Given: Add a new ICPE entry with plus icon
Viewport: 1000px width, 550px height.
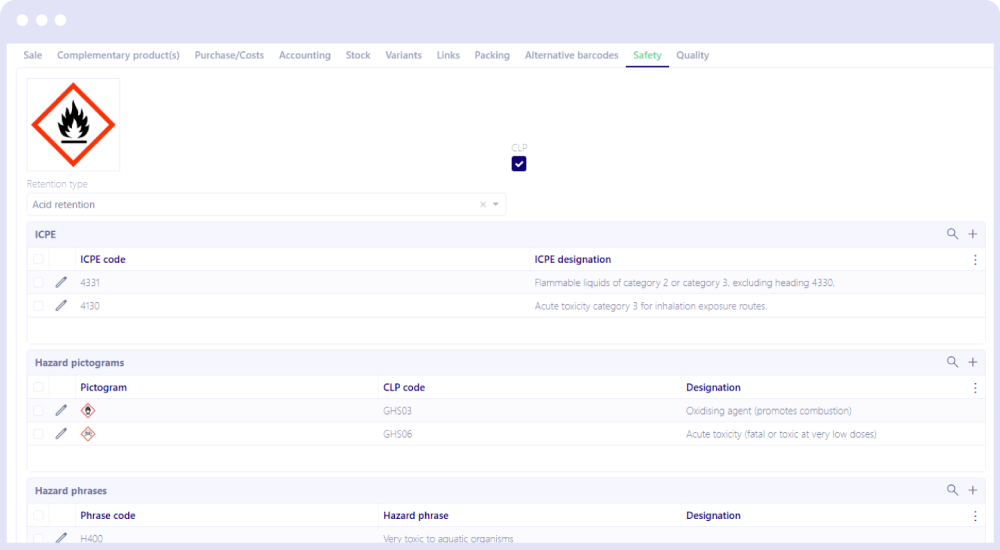Looking at the screenshot, I should pos(972,234).
